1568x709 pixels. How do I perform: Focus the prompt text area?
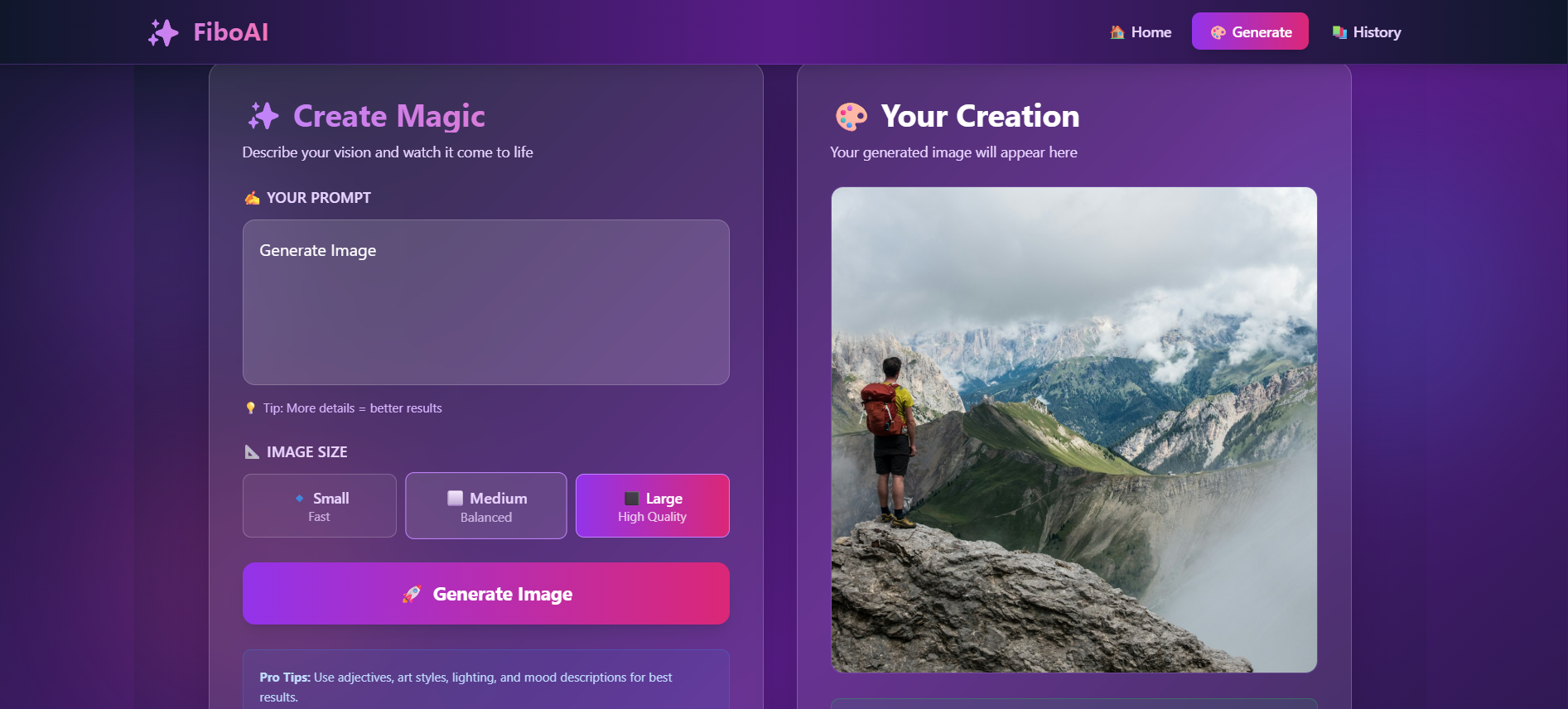[x=486, y=302]
